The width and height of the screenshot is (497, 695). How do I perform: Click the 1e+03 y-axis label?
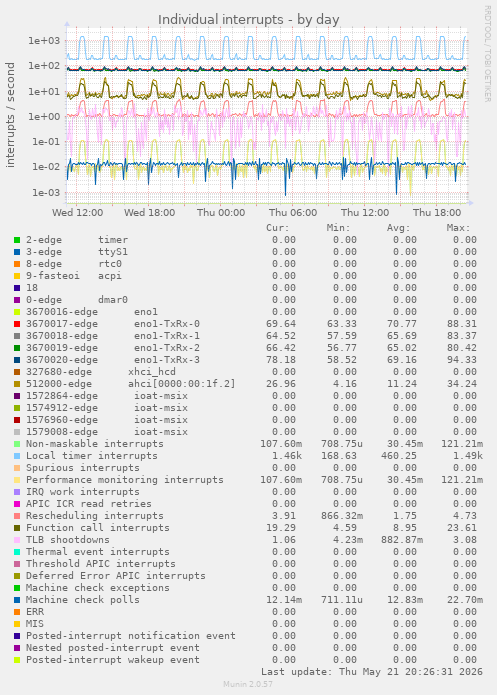point(44,41)
